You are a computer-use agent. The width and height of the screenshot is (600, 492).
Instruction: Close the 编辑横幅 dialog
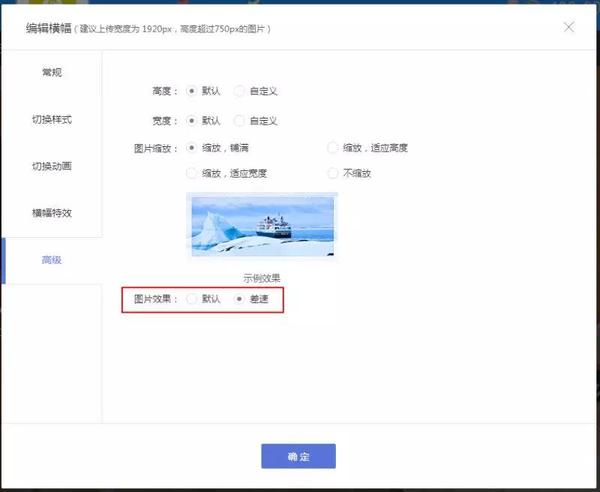pyautogui.click(x=569, y=27)
